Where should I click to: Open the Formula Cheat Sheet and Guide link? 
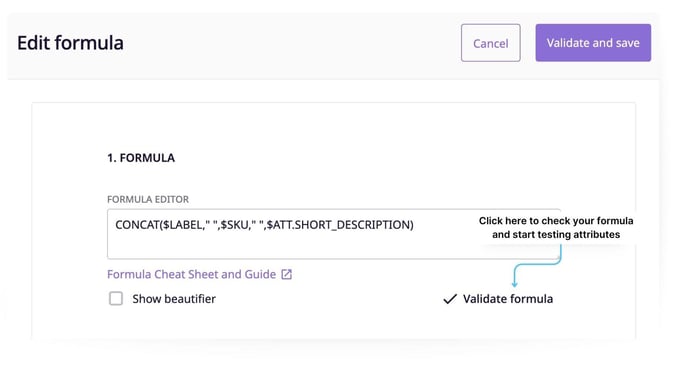click(191, 274)
